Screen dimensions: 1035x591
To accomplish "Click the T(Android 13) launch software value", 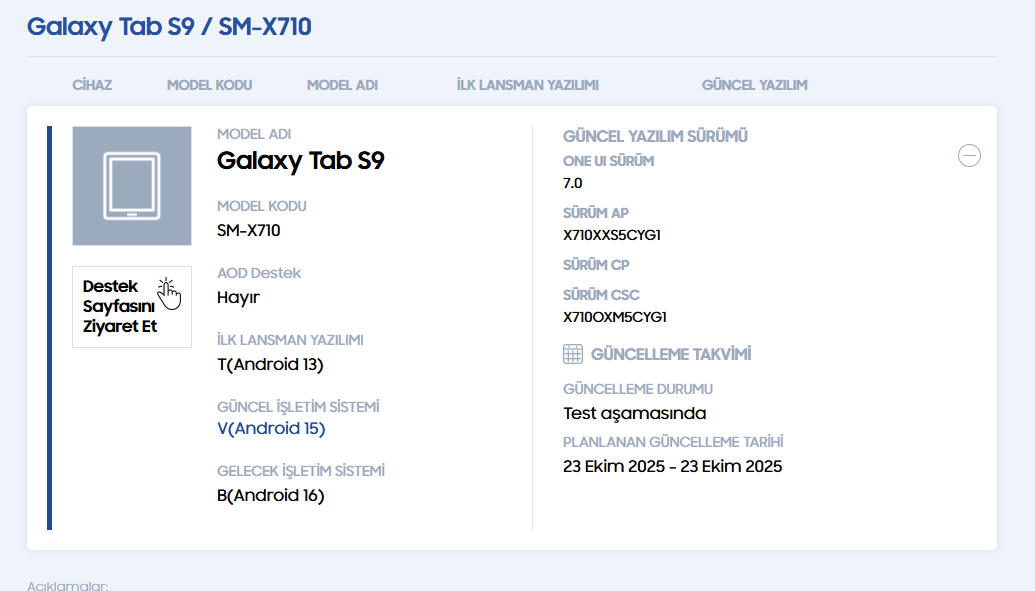I will (270, 365).
